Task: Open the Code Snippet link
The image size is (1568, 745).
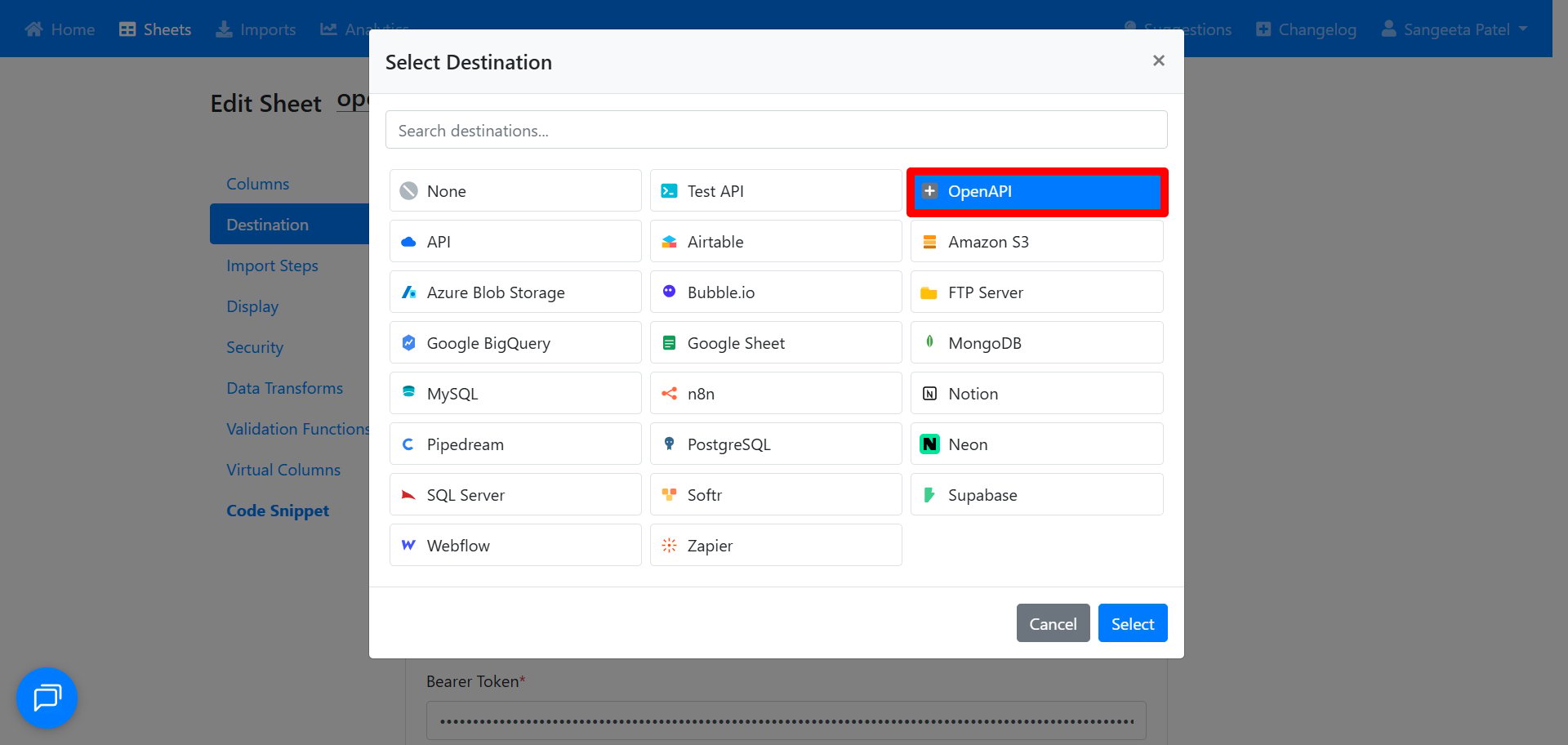Action: pyautogui.click(x=278, y=510)
